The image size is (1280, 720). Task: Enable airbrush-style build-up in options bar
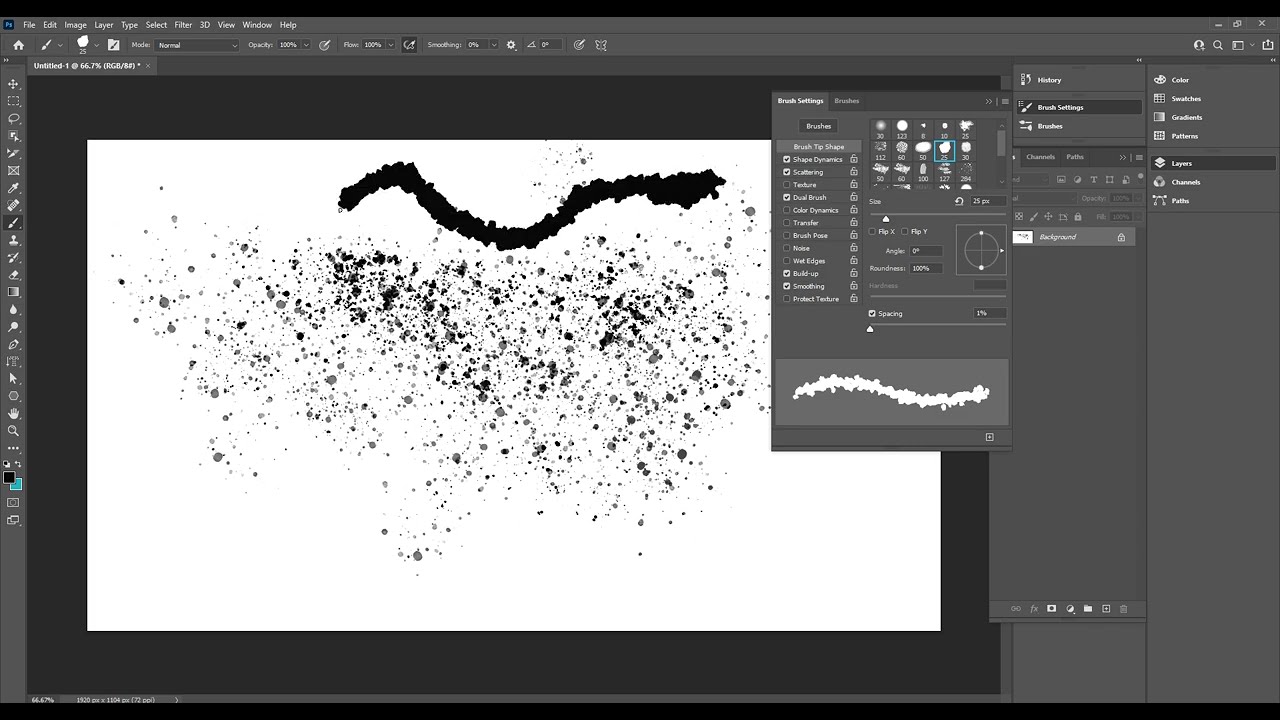pos(409,45)
